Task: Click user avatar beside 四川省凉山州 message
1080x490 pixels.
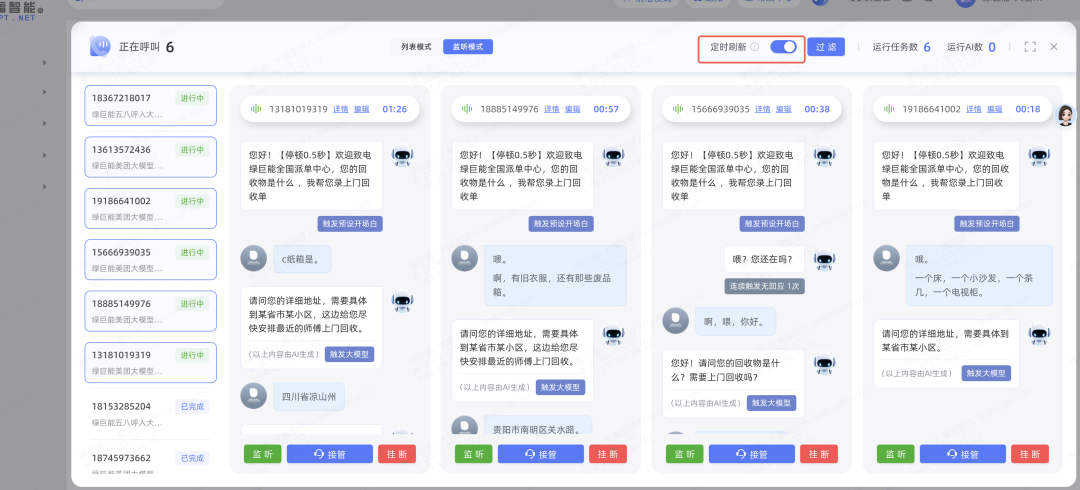Action: pos(253,395)
